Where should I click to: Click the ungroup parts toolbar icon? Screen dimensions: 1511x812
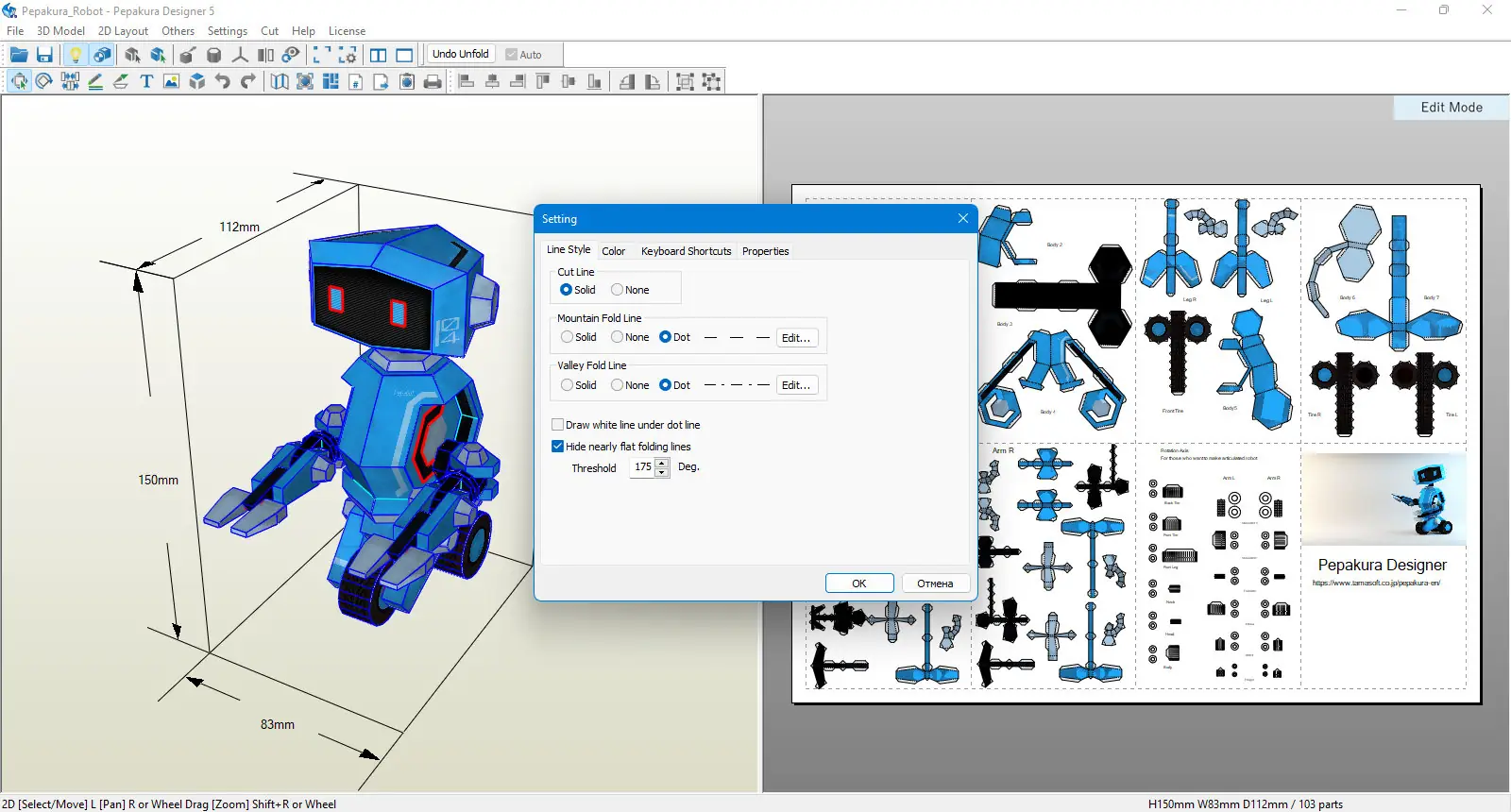click(711, 81)
